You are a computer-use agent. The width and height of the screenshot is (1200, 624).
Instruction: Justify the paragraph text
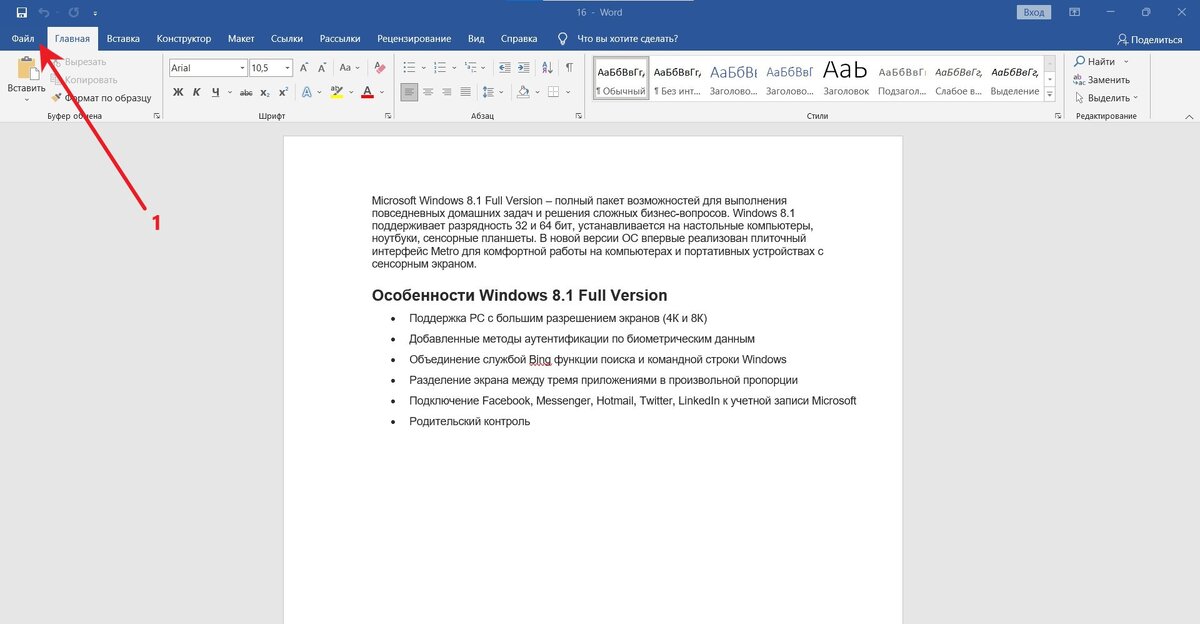[x=466, y=92]
